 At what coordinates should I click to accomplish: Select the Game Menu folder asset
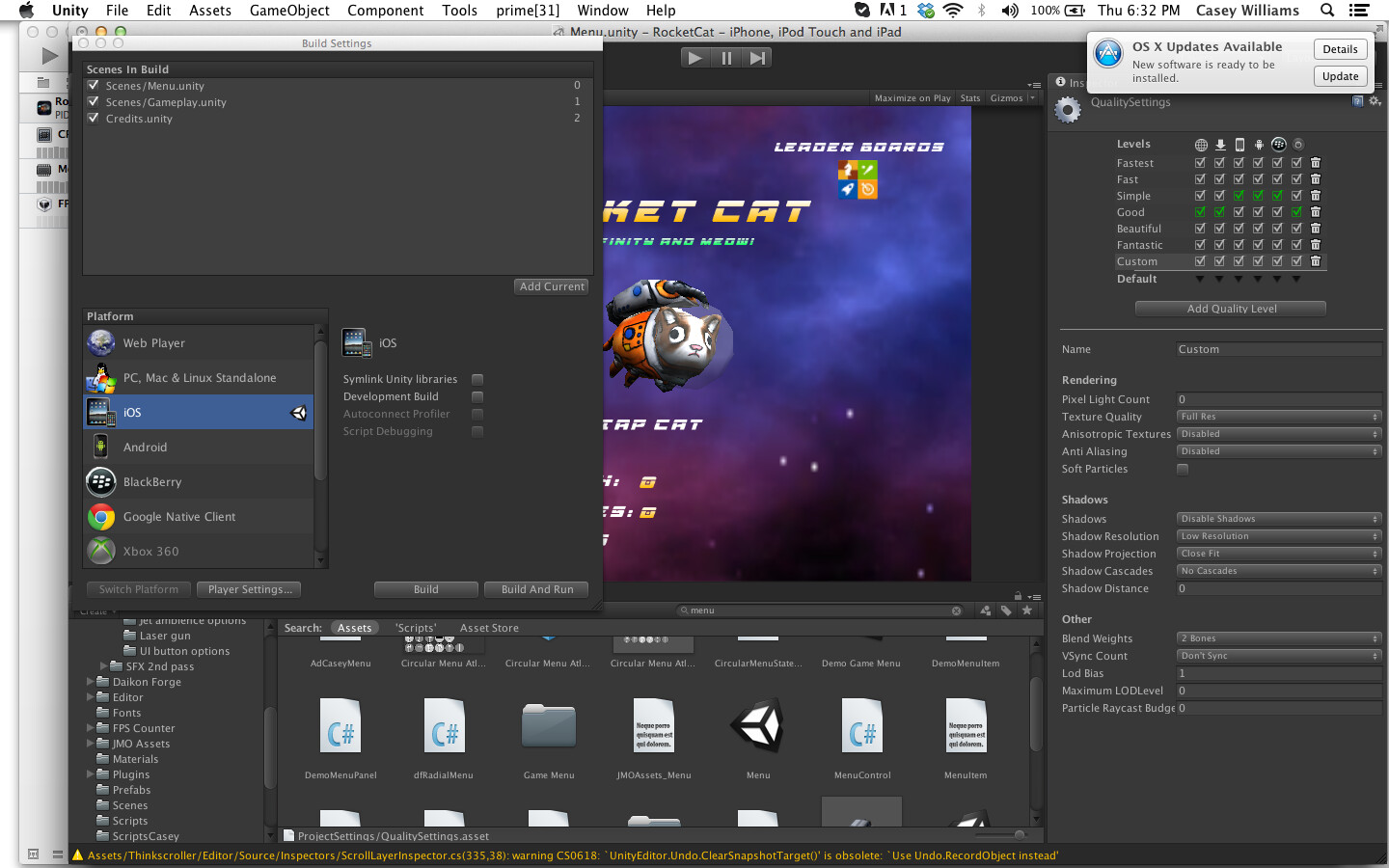tap(549, 725)
